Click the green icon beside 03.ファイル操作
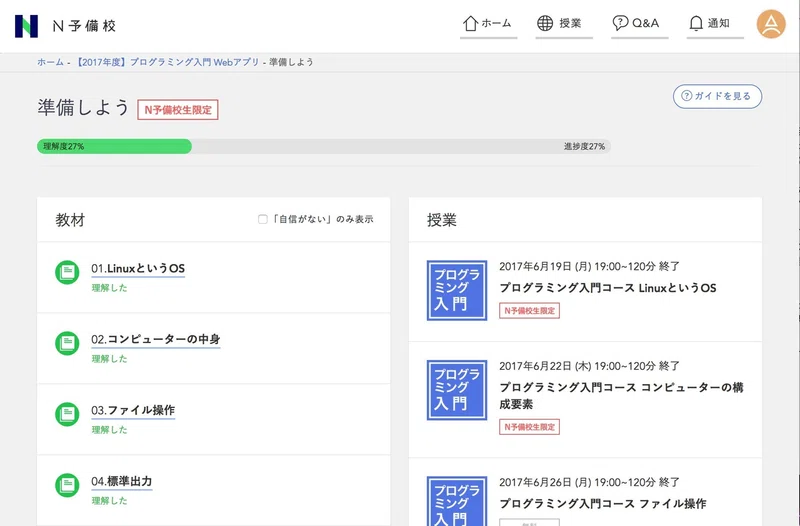 pyautogui.click(x=67, y=414)
